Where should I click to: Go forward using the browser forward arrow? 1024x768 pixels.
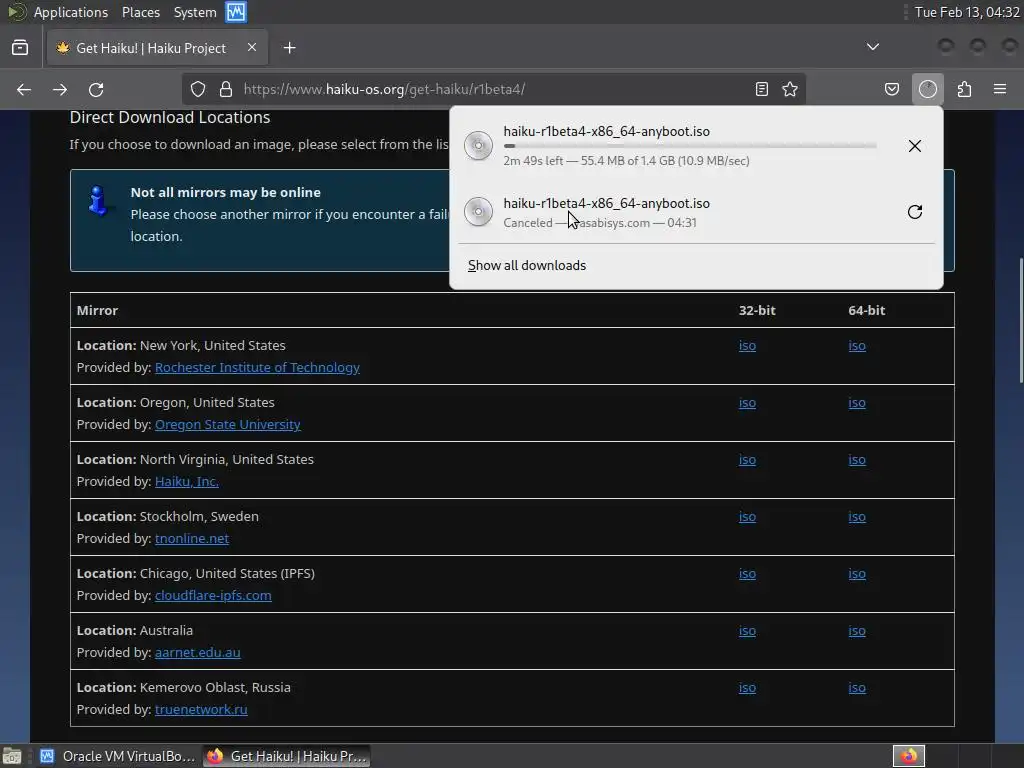click(60, 89)
